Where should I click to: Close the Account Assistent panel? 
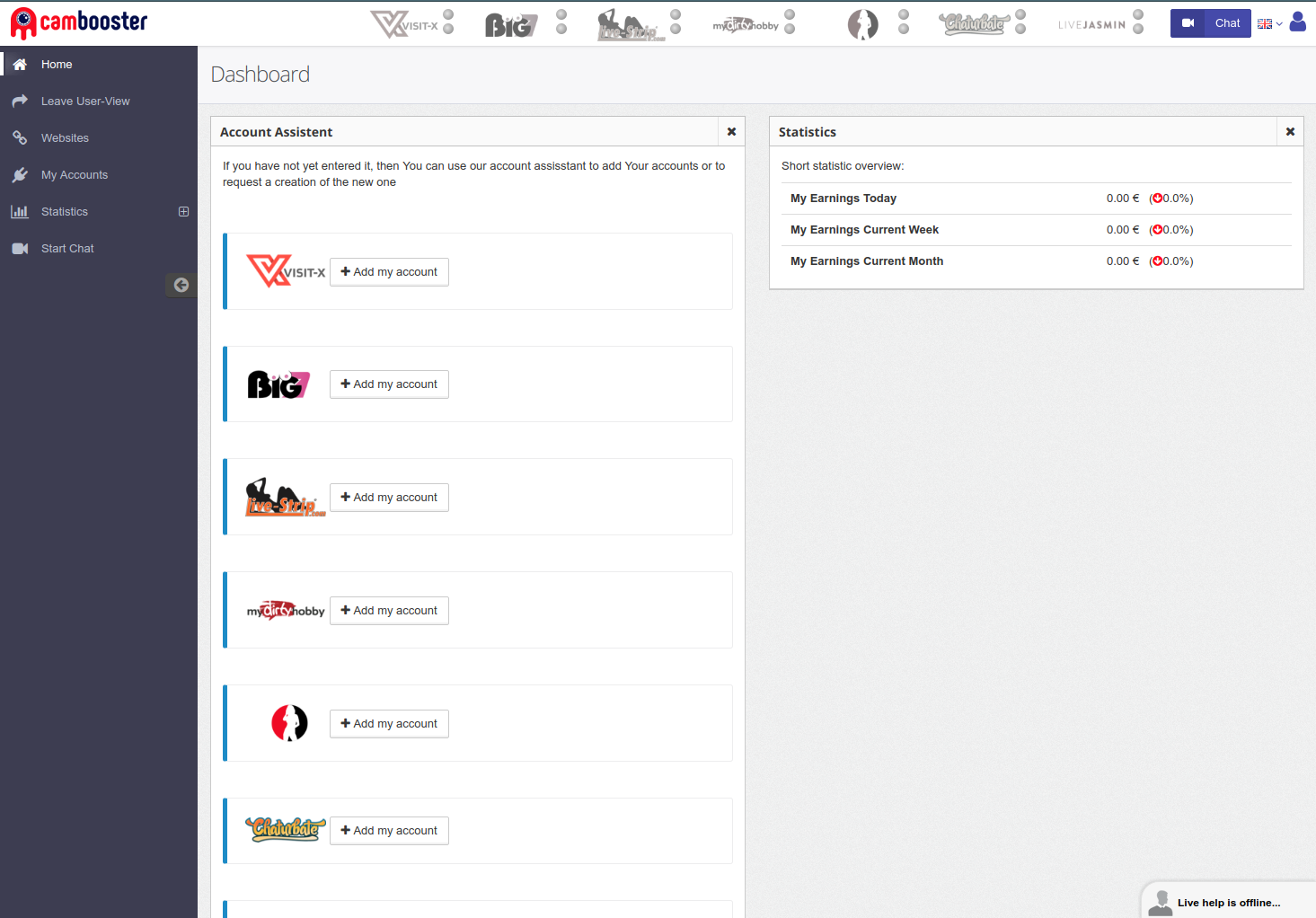(x=731, y=132)
